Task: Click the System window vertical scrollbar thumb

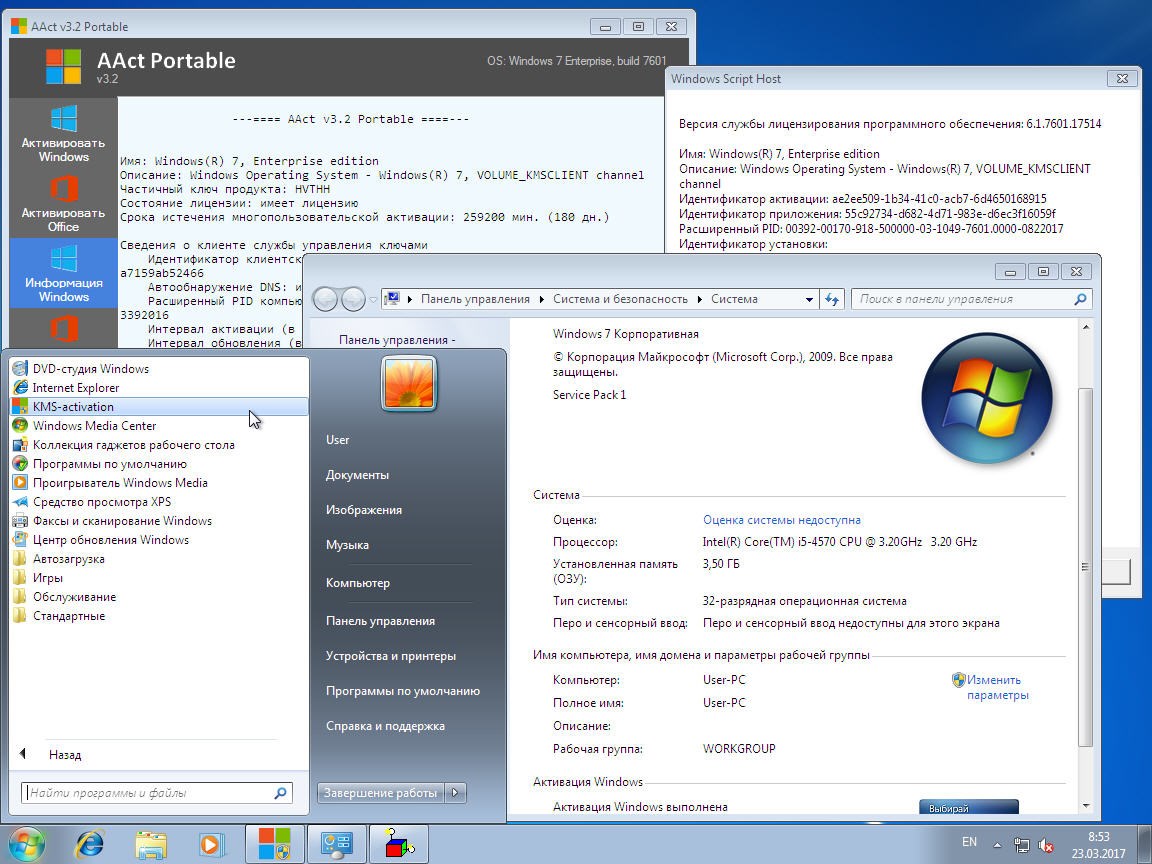Action: 1085,566
